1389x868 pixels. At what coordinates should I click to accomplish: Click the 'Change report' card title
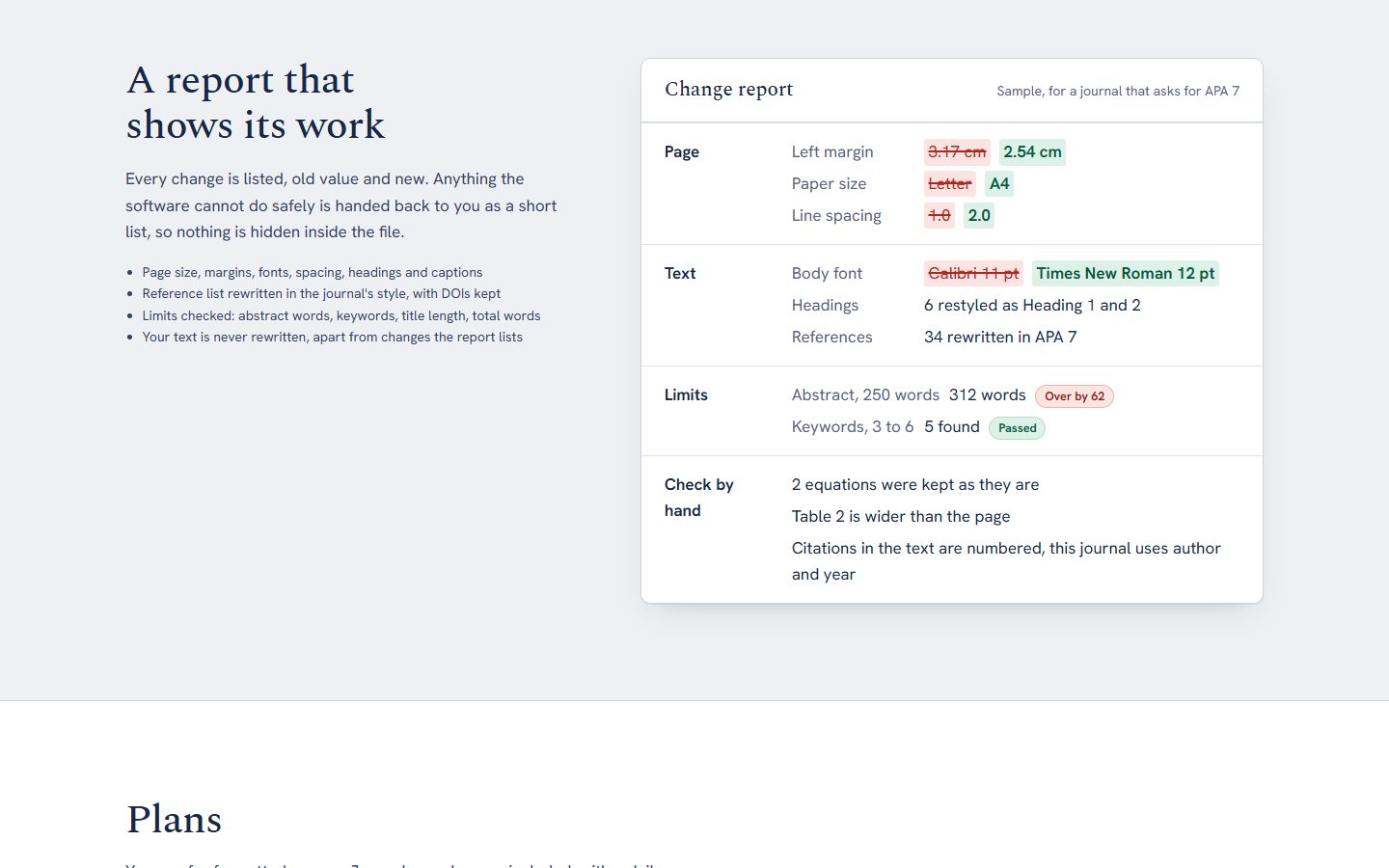[x=728, y=90]
